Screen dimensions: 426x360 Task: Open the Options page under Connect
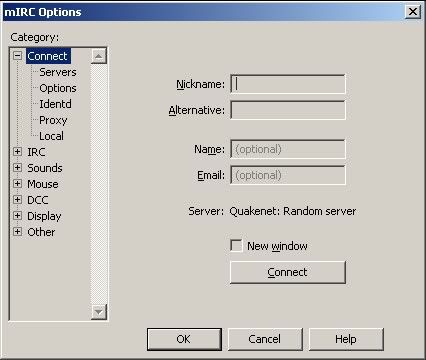(58, 88)
